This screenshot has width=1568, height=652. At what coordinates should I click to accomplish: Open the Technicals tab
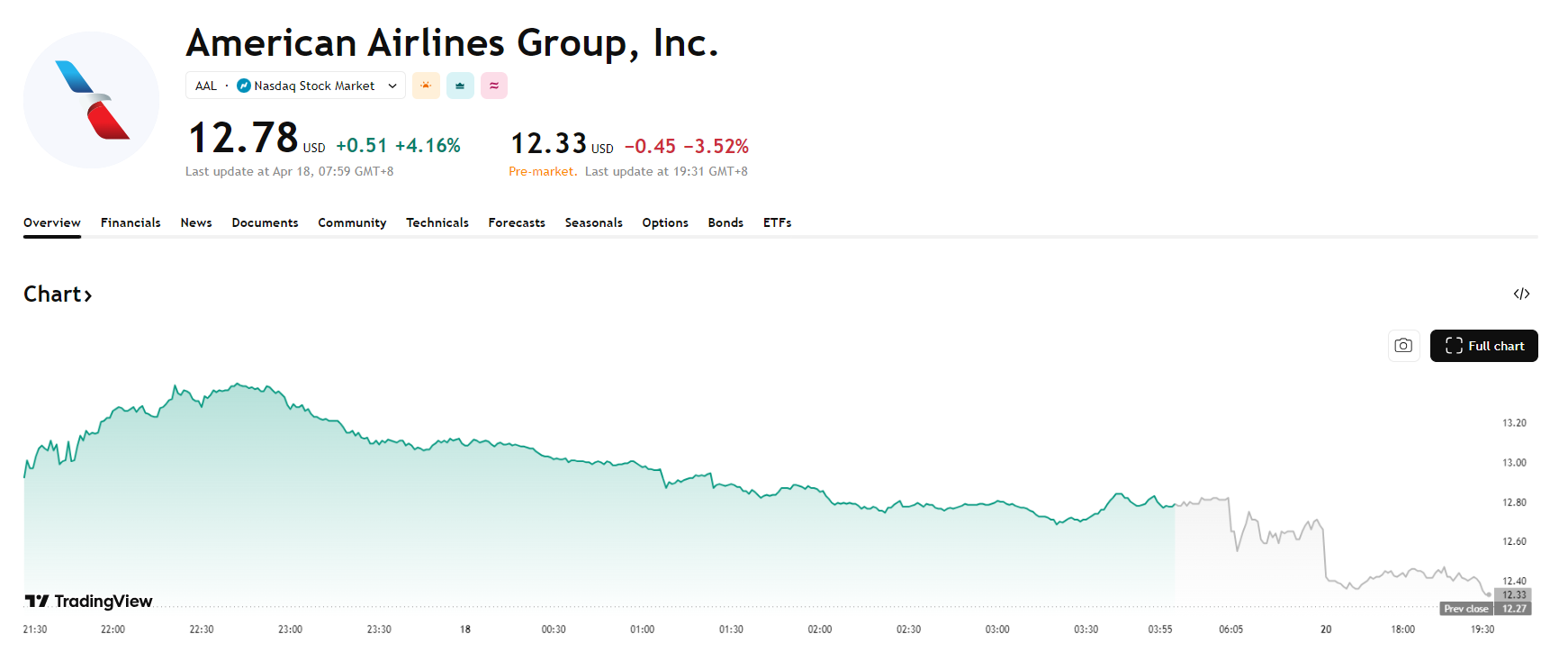click(437, 222)
